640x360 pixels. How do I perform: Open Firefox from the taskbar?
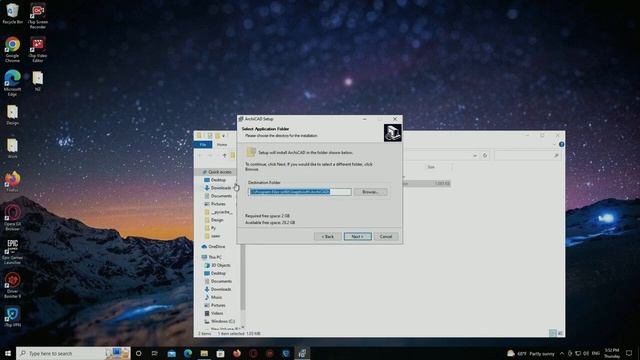[x=237, y=353]
